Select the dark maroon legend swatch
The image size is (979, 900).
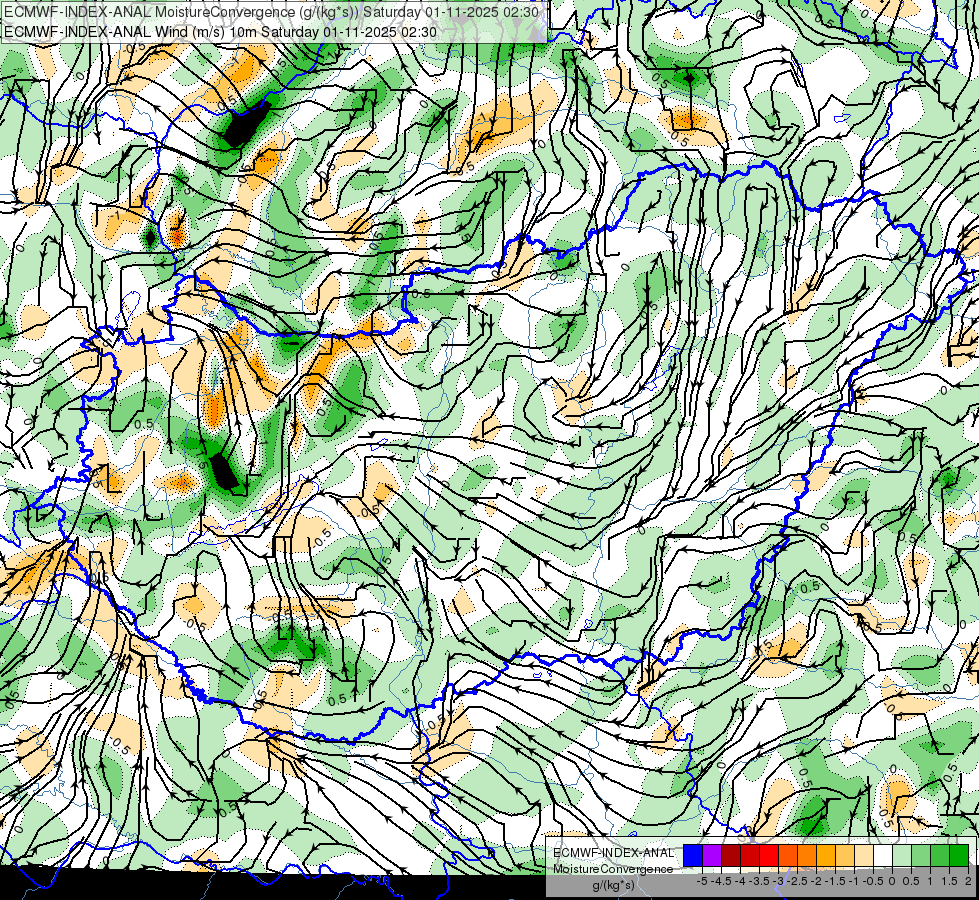tap(731, 856)
